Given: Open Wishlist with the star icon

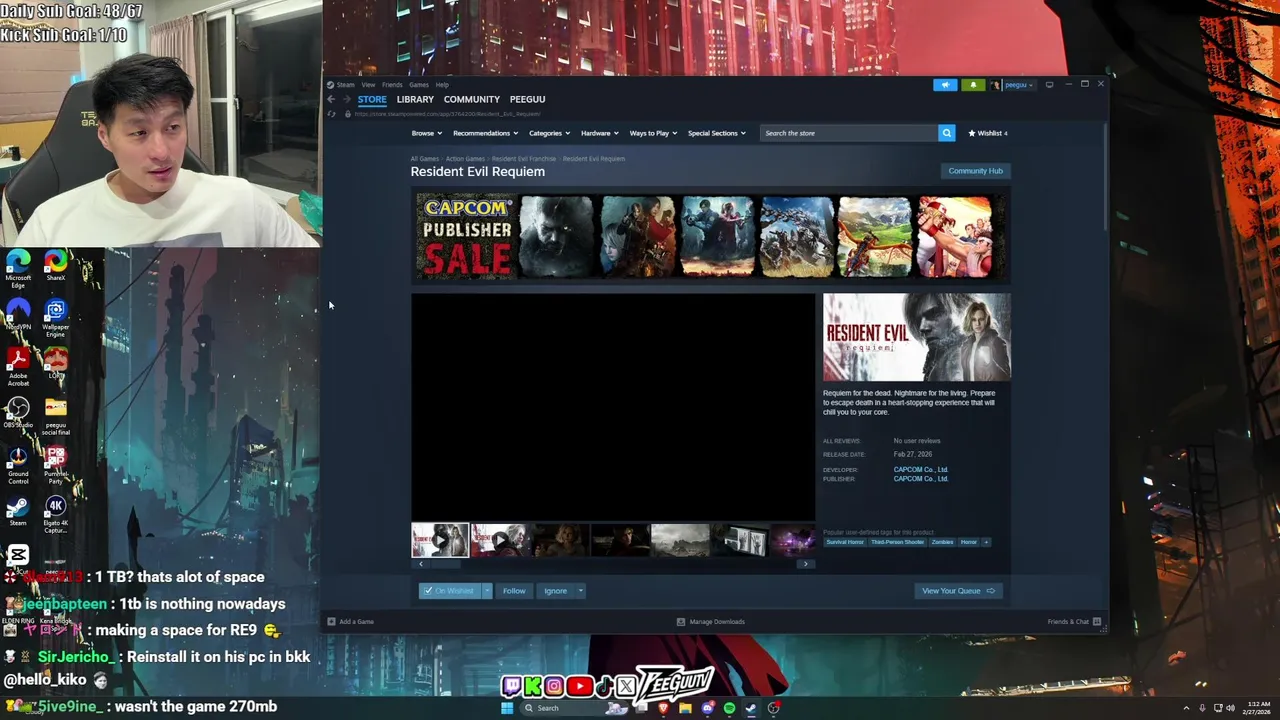Looking at the screenshot, I should tap(987, 133).
